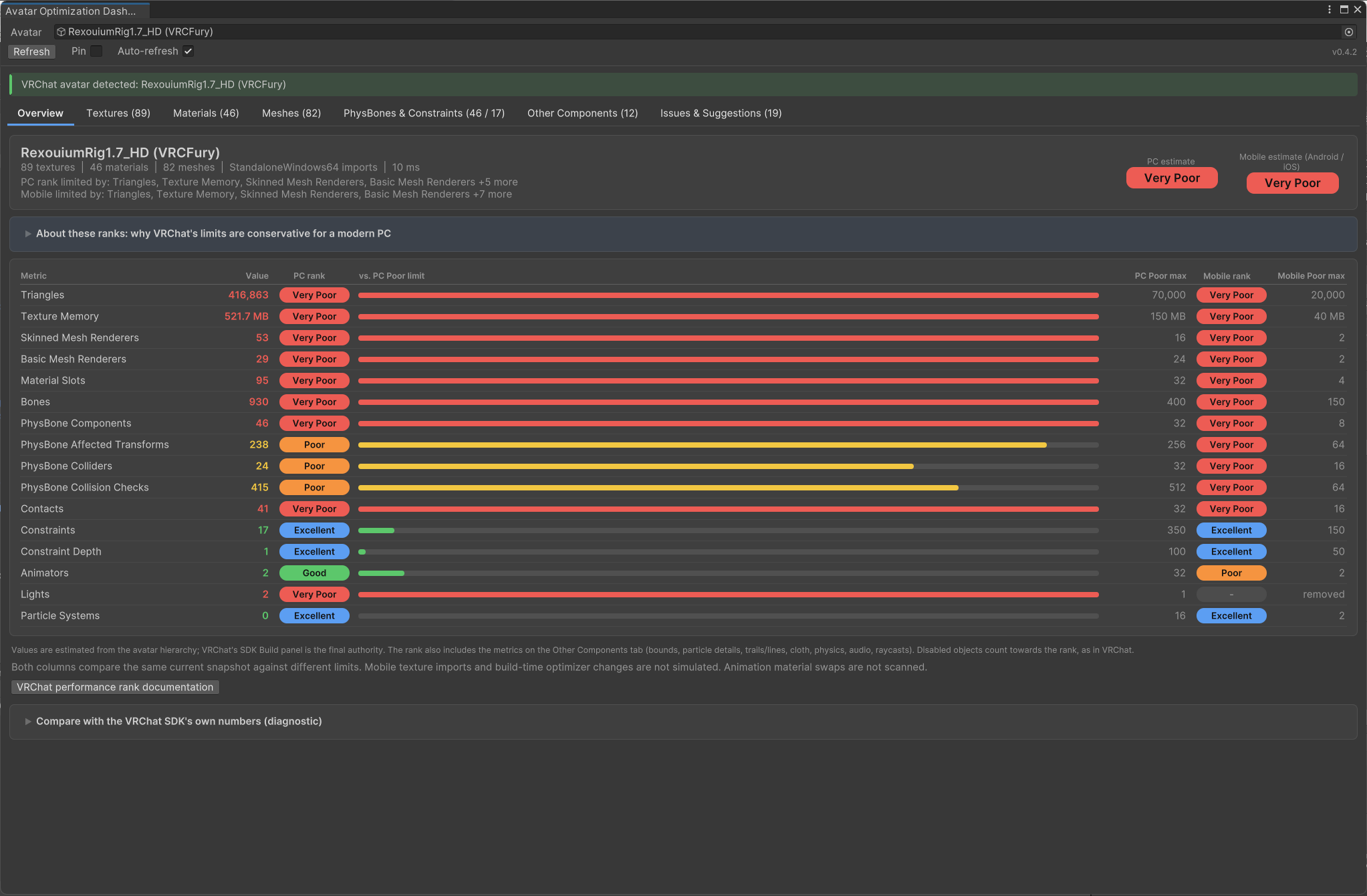
Task: Open the Materials (46) tab
Action: click(206, 114)
